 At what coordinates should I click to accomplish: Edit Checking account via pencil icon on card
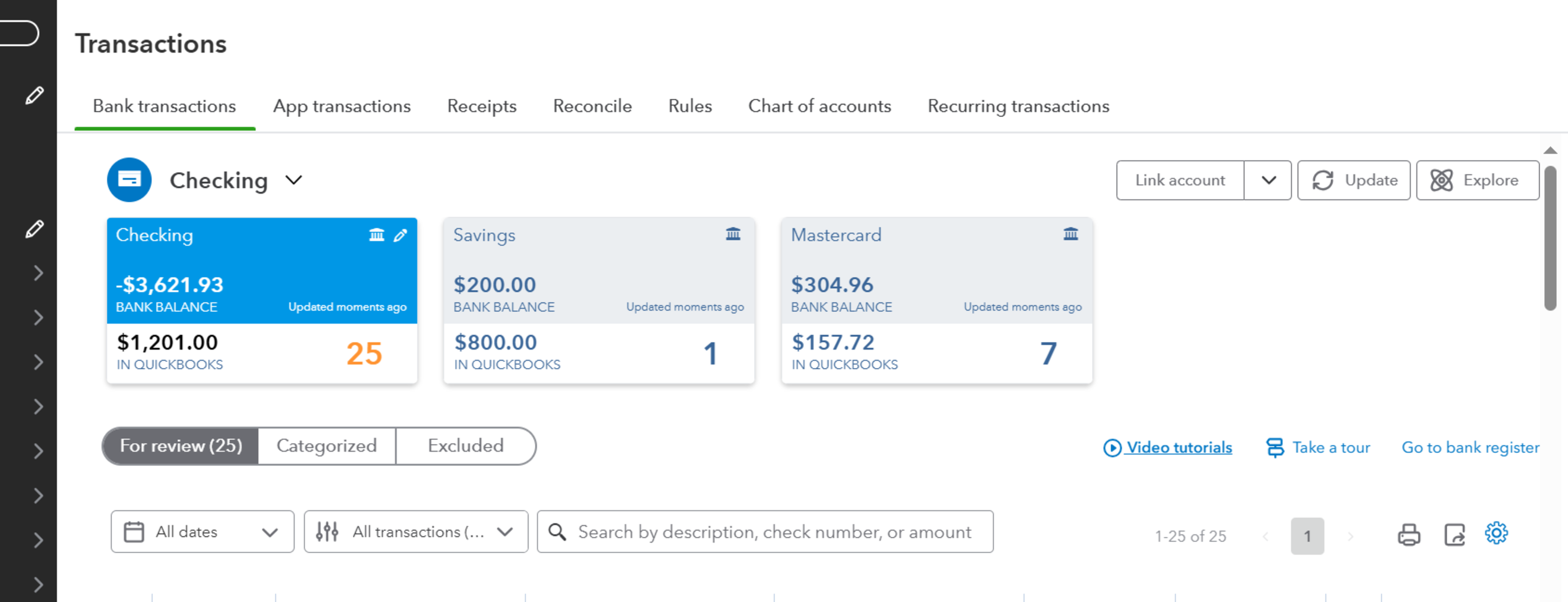click(x=401, y=235)
